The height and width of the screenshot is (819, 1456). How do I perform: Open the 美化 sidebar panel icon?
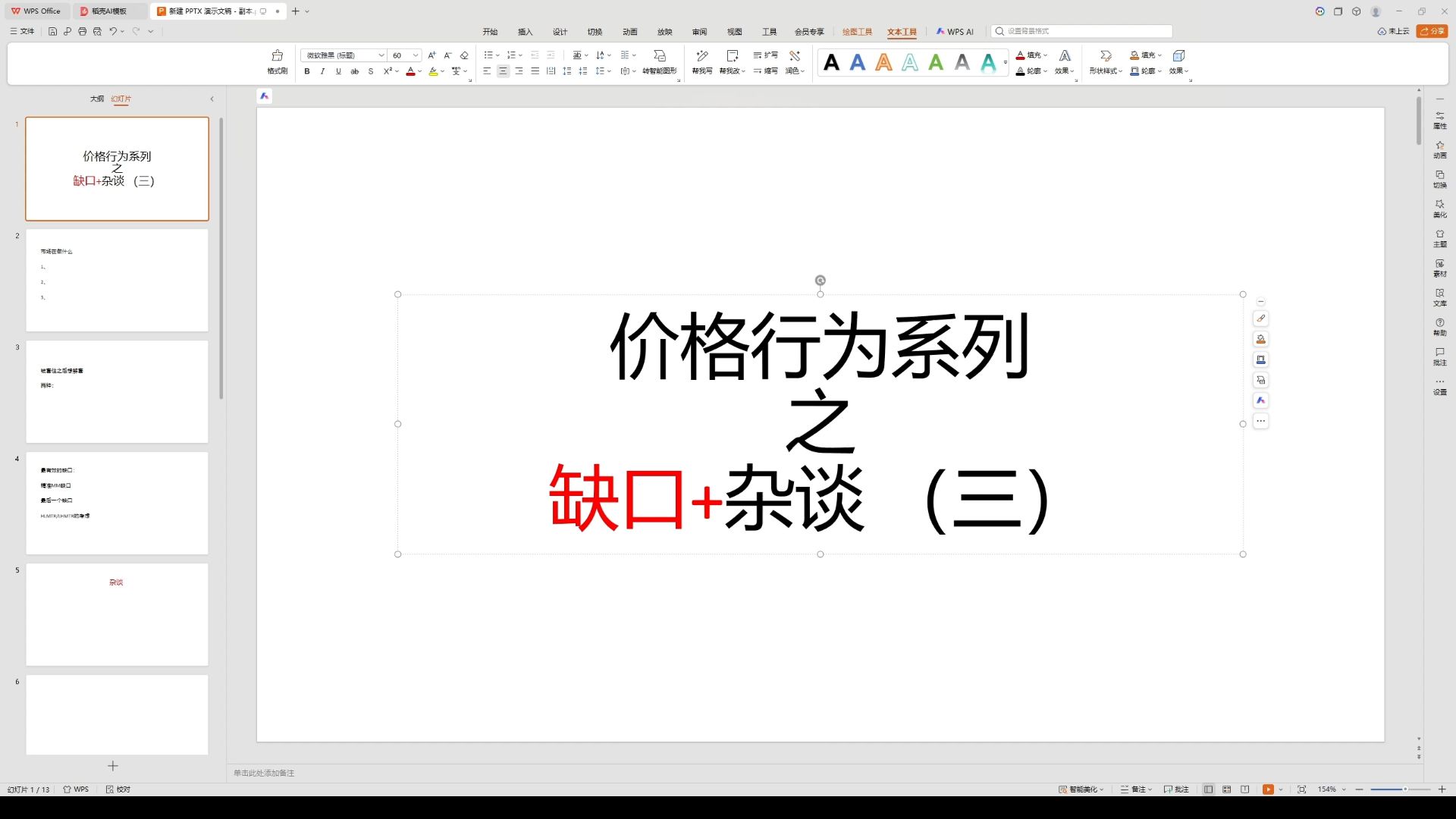[1439, 209]
